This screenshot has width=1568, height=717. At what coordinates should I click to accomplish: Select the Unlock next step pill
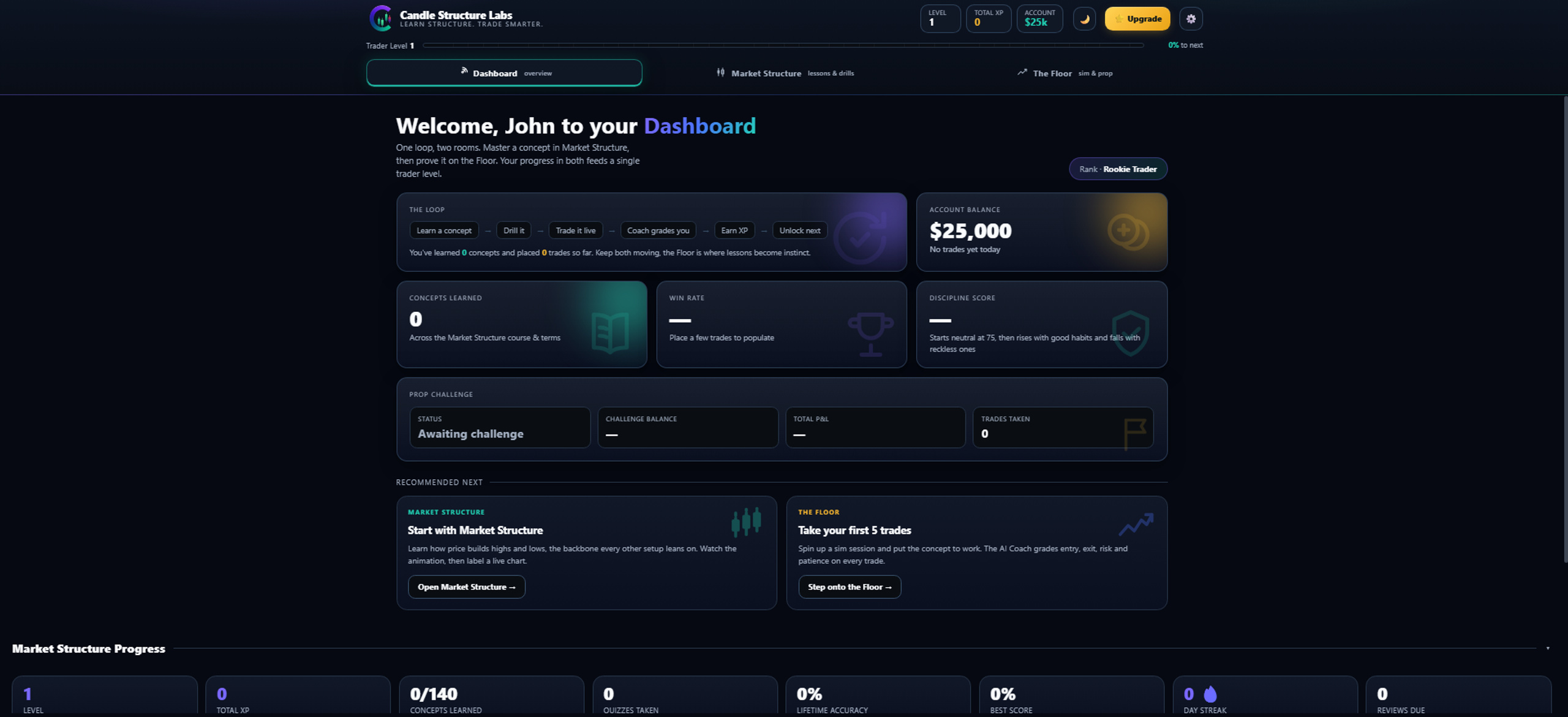[x=799, y=230]
